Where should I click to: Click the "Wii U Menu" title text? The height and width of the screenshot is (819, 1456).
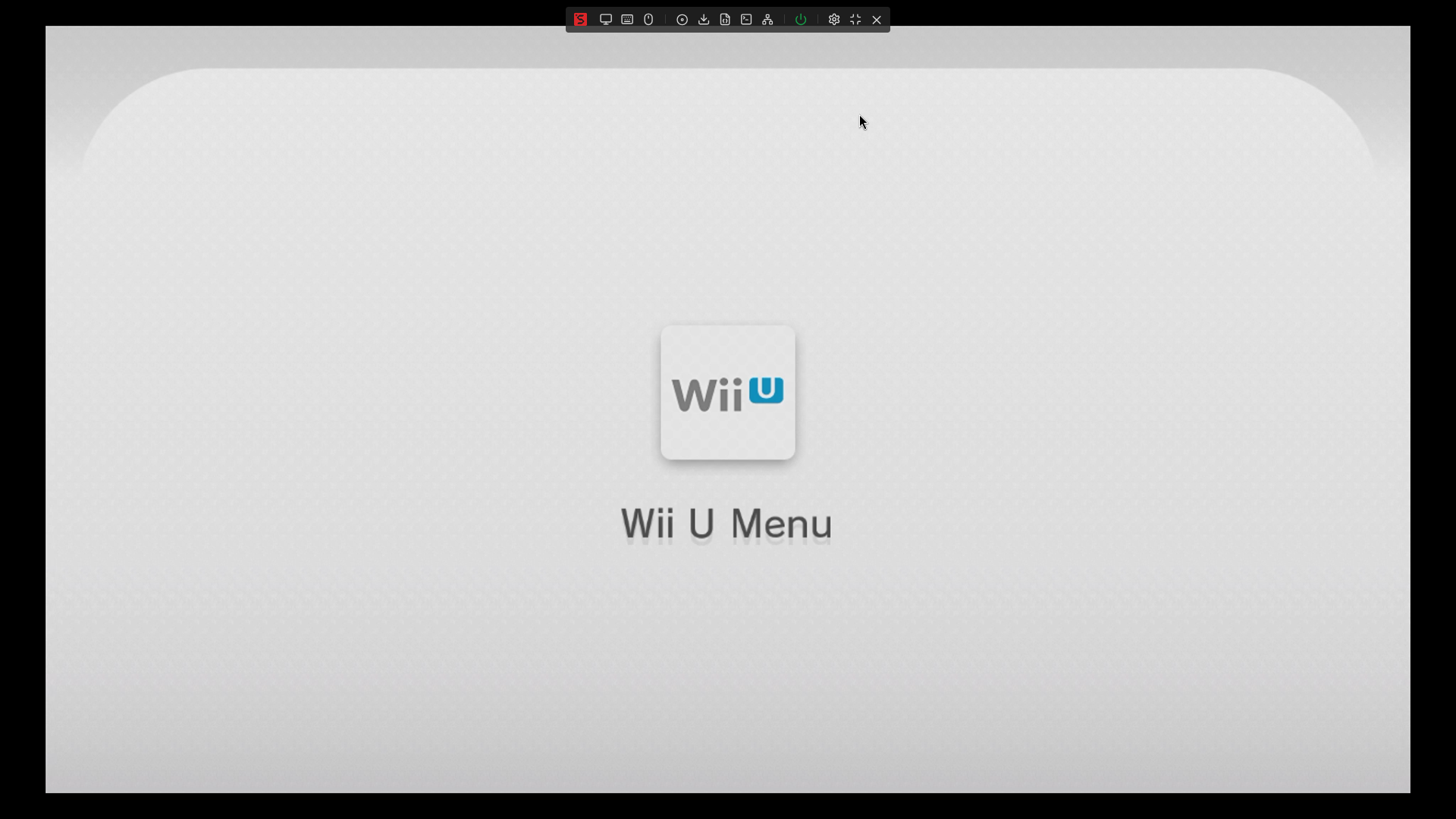pos(726,524)
